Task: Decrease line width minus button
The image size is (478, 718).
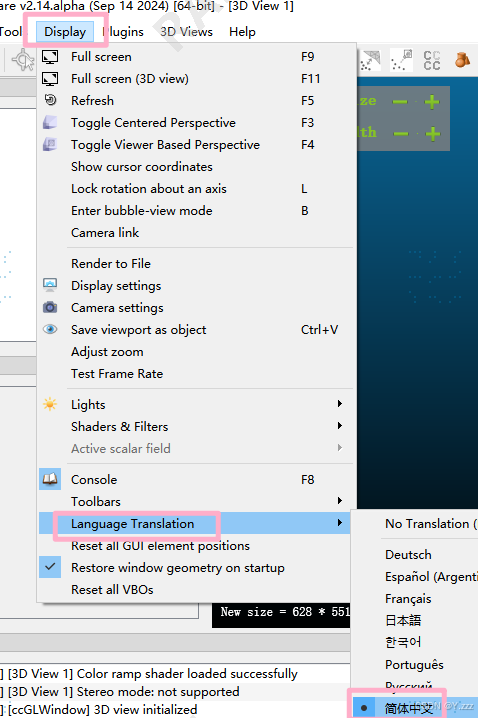Action: click(x=401, y=134)
